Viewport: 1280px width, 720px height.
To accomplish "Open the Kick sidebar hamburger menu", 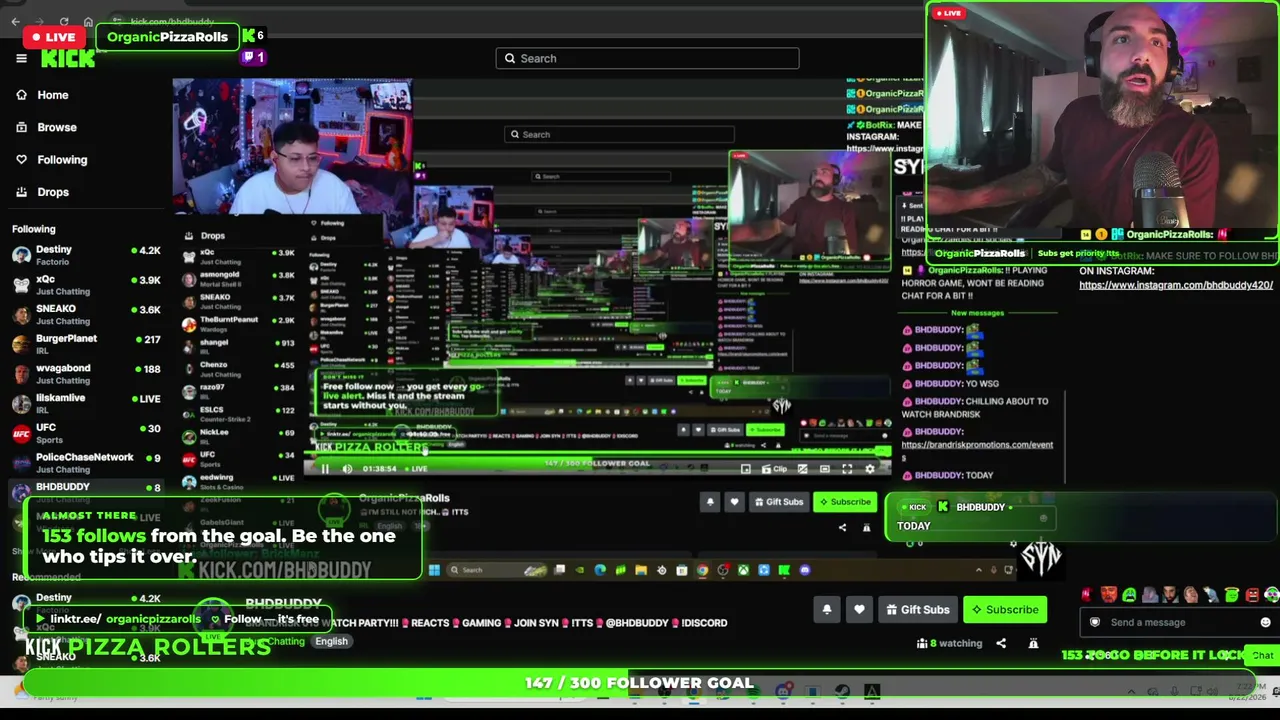I will (x=21, y=58).
